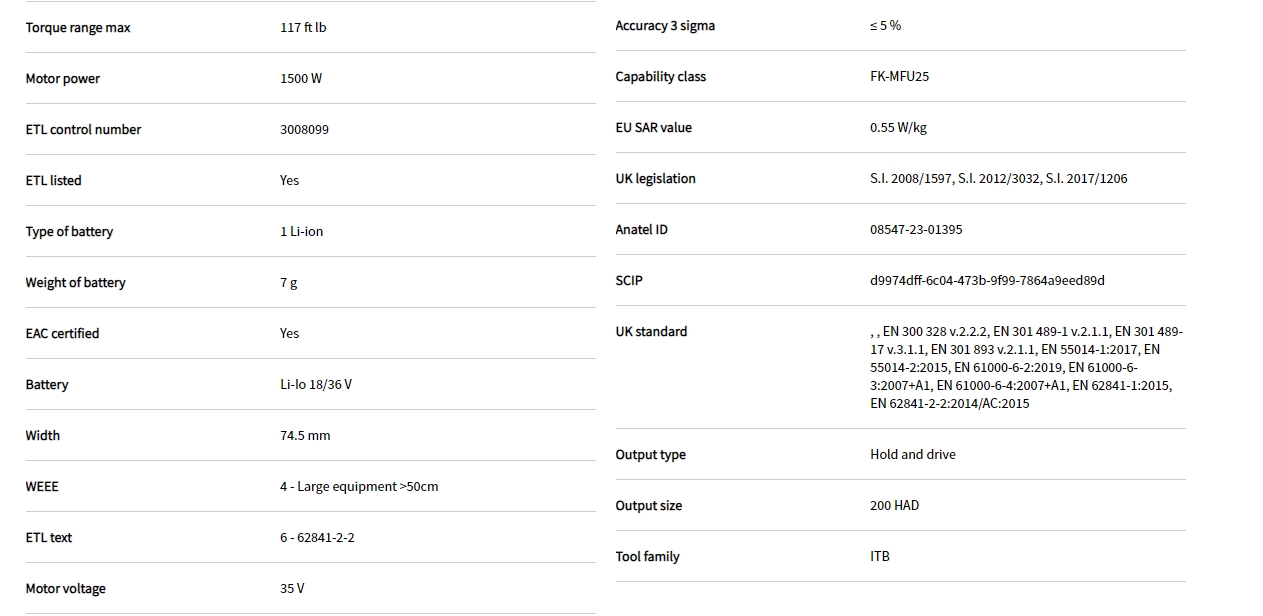This screenshot has width=1263, height=616.
Task: Click the Output size 200 HAD value
Action: point(894,506)
